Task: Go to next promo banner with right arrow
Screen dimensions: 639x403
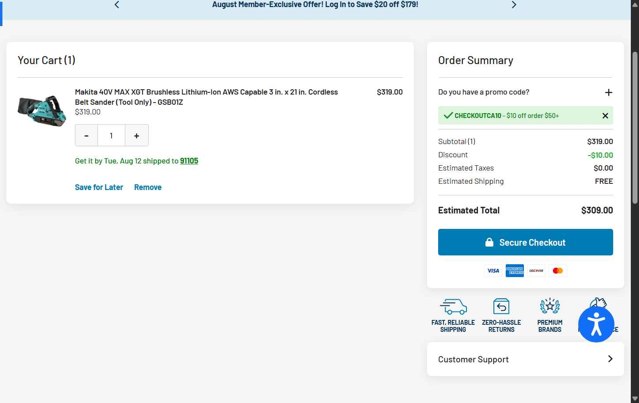Action: tap(513, 5)
